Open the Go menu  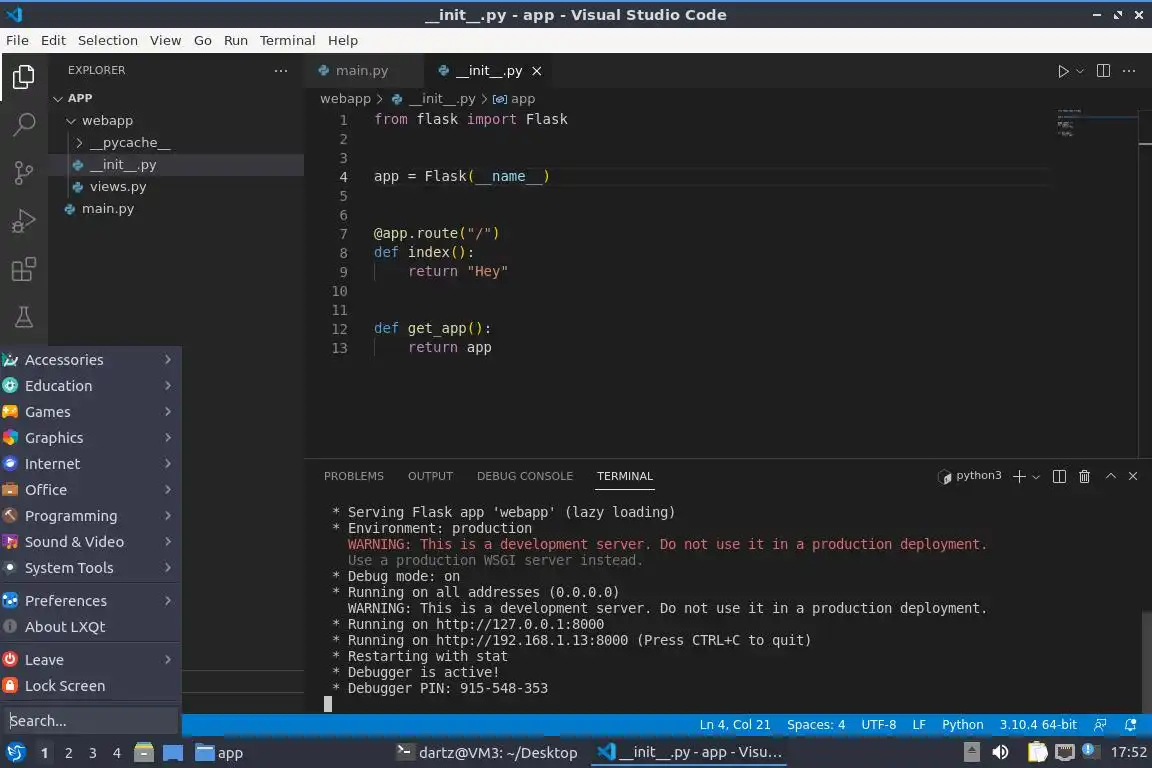coord(203,40)
